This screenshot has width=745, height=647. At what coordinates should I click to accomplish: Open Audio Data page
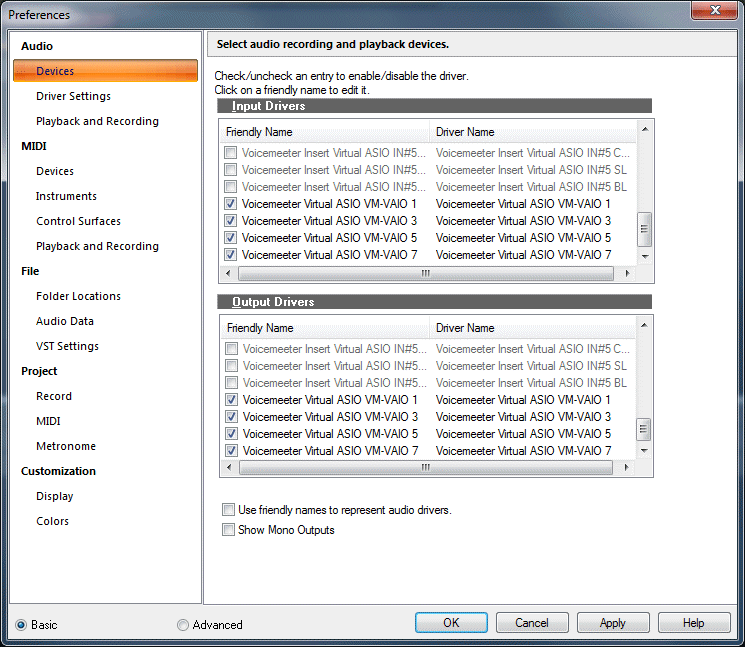(65, 321)
